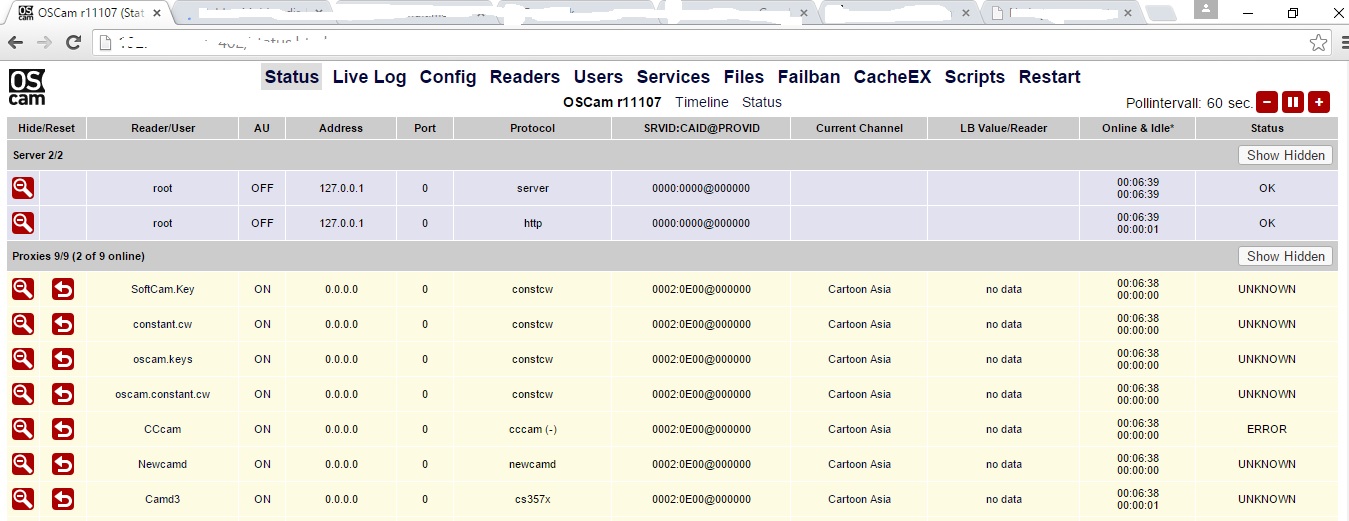
Task: Click the CCcam reader name
Action: point(163,429)
